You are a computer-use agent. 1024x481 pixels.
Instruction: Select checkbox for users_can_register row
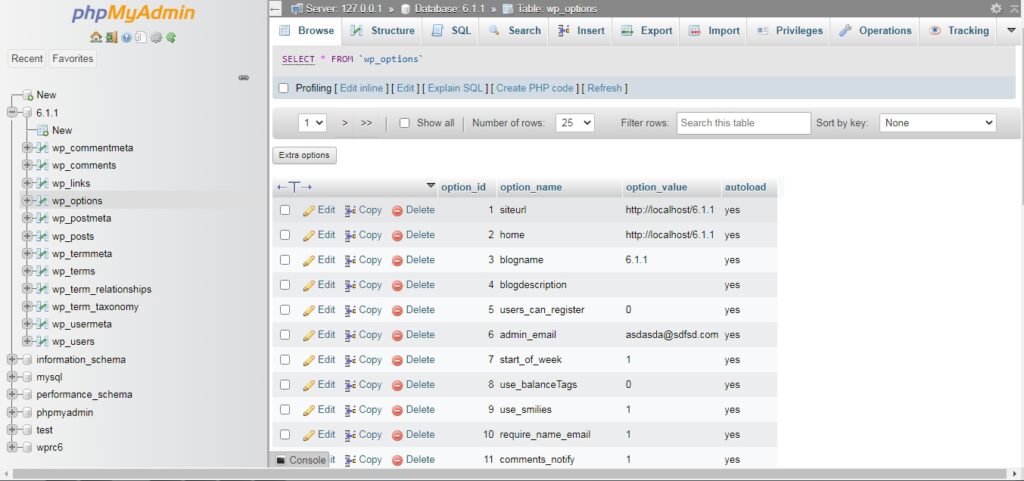[x=285, y=310]
